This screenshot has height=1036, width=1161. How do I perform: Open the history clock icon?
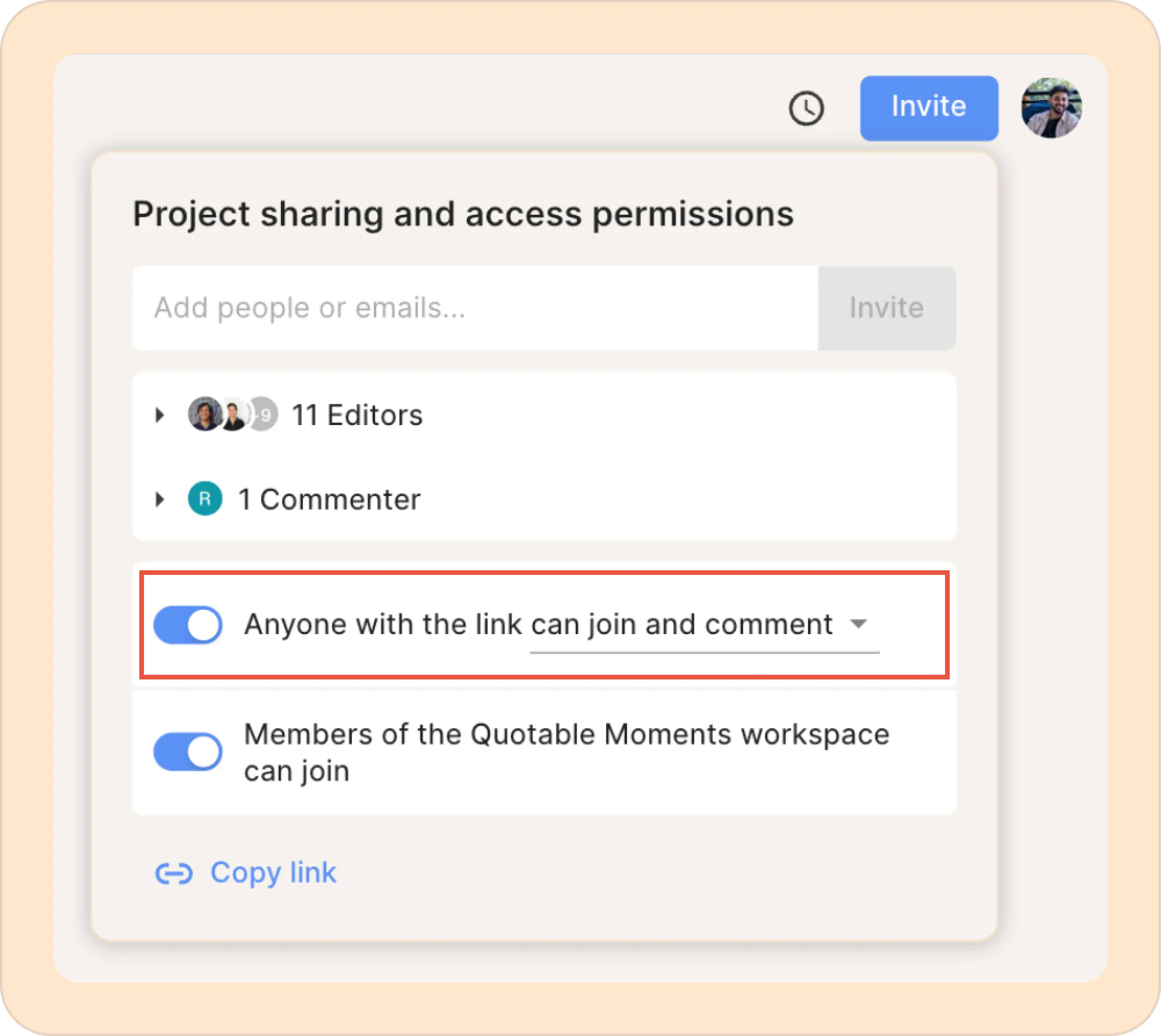pyautogui.click(x=806, y=108)
